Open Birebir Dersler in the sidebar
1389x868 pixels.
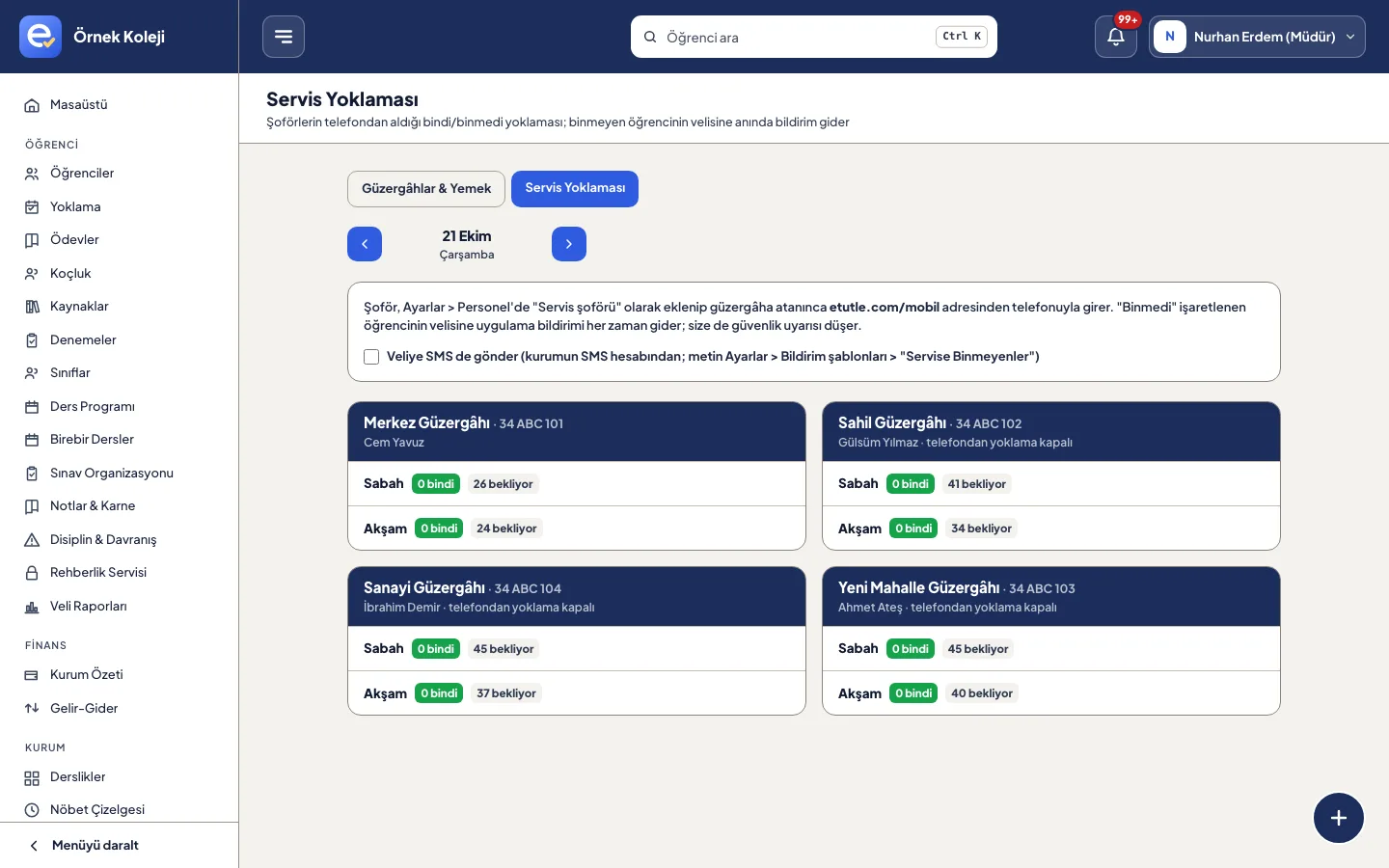point(120,440)
